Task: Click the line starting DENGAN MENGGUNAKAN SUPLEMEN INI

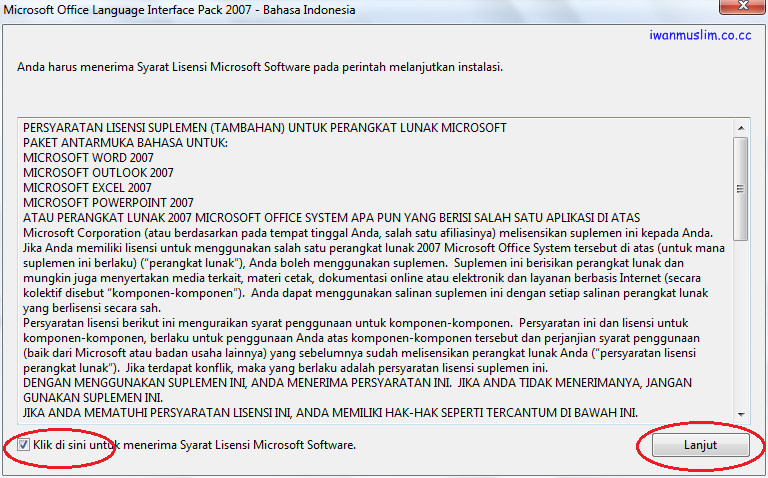Action: [x=358, y=383]
